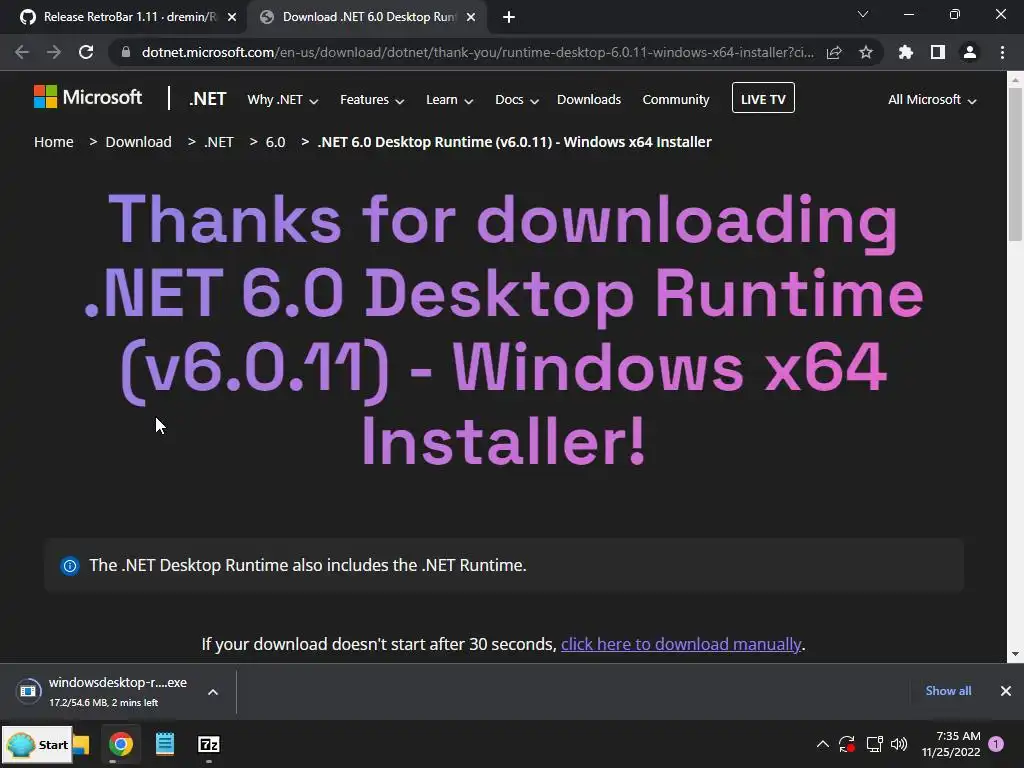The height and width of the screenshot is (768, 1024).
Task: Toggle Chrome side panel icon
Action: (x=938, y=52)
